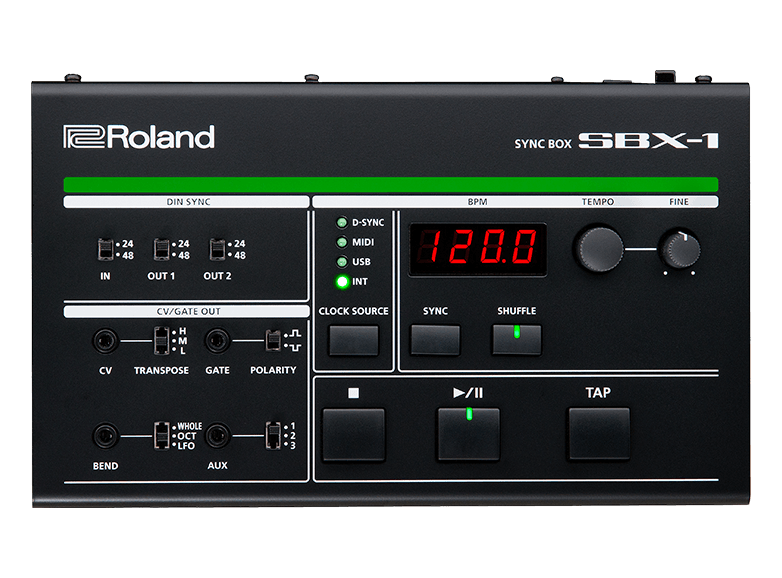Hit the play/pause transport button
Image resolution: width=782 pixels, height=578 pixels.
[468, 434]
